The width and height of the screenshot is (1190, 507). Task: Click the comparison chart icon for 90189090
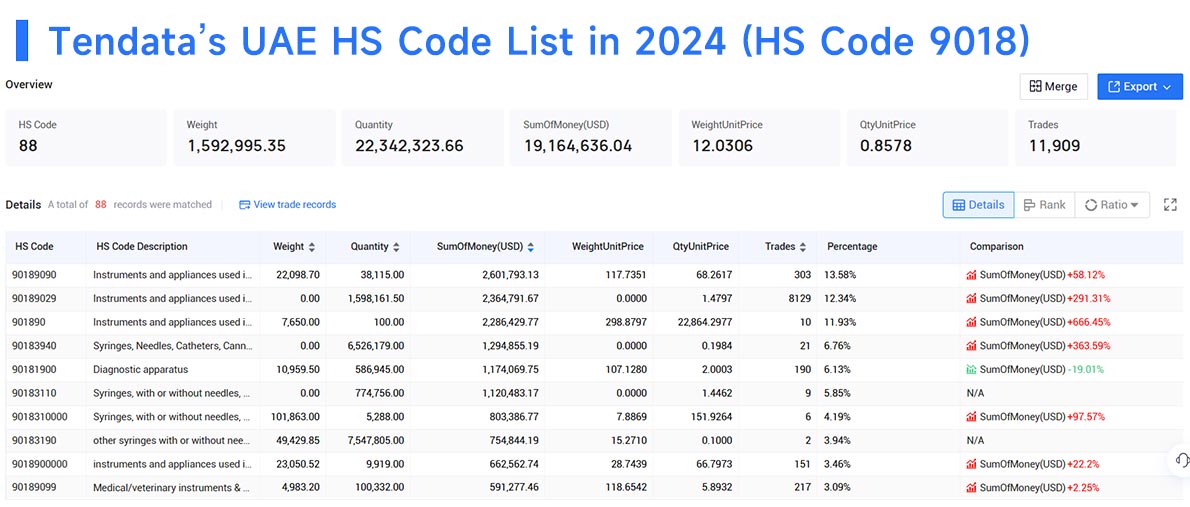click(x=971, y=275)
